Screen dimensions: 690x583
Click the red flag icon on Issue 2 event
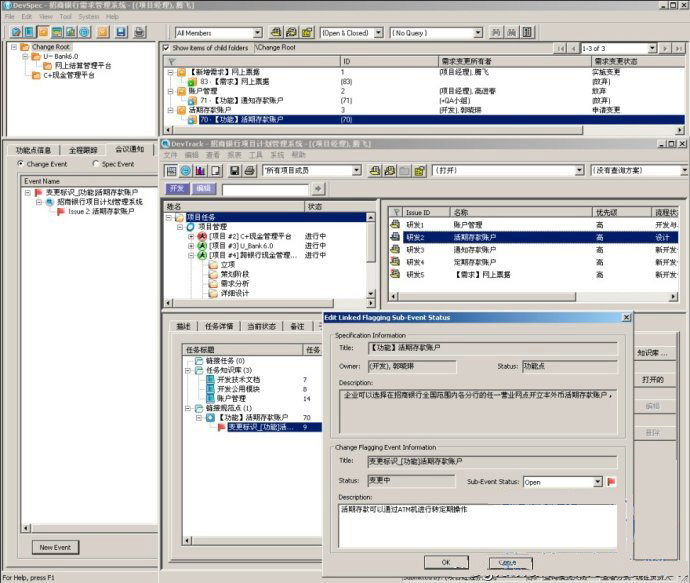tap(61, 212)
